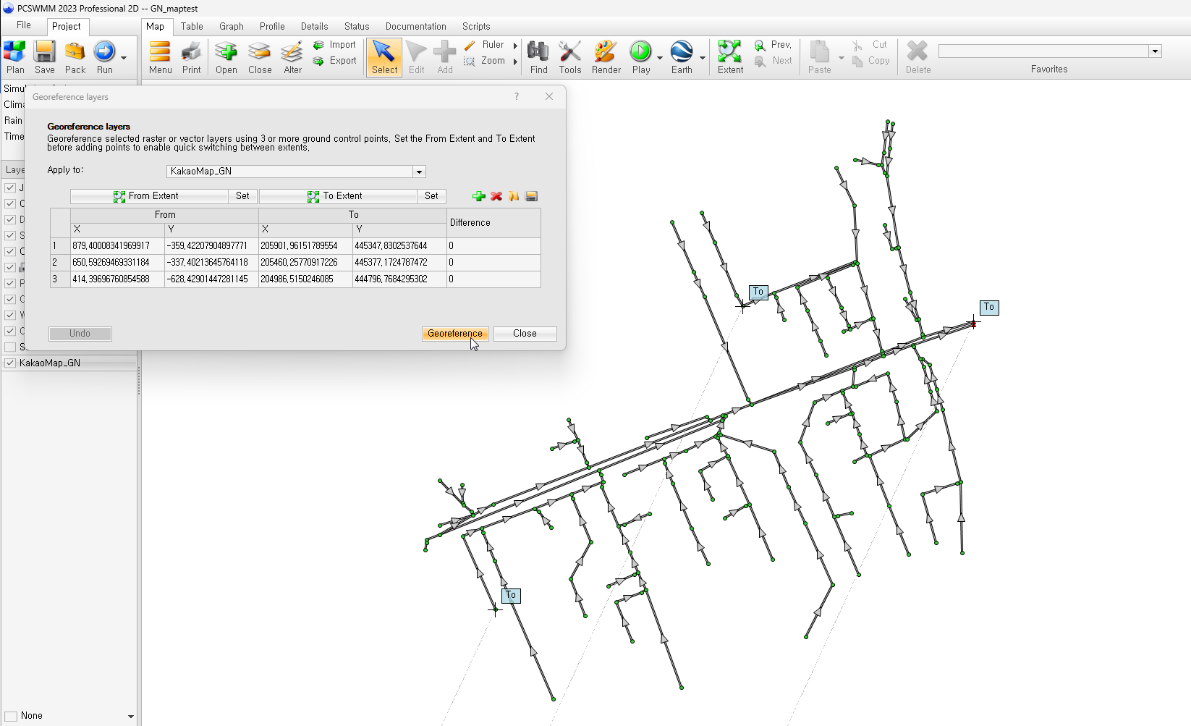Click Set beside From Extent

(242, 196)
